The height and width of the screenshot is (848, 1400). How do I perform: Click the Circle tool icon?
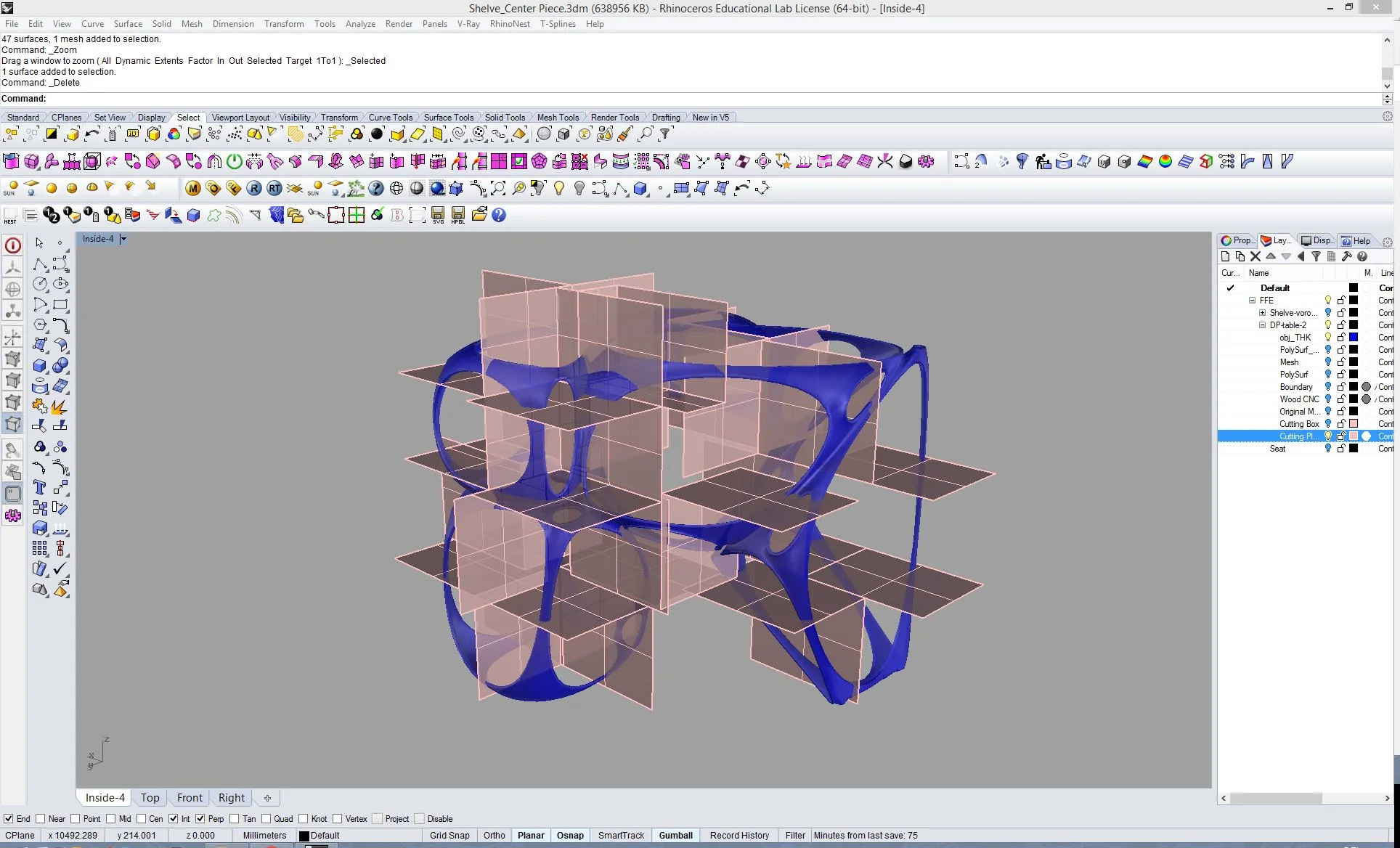41,285
